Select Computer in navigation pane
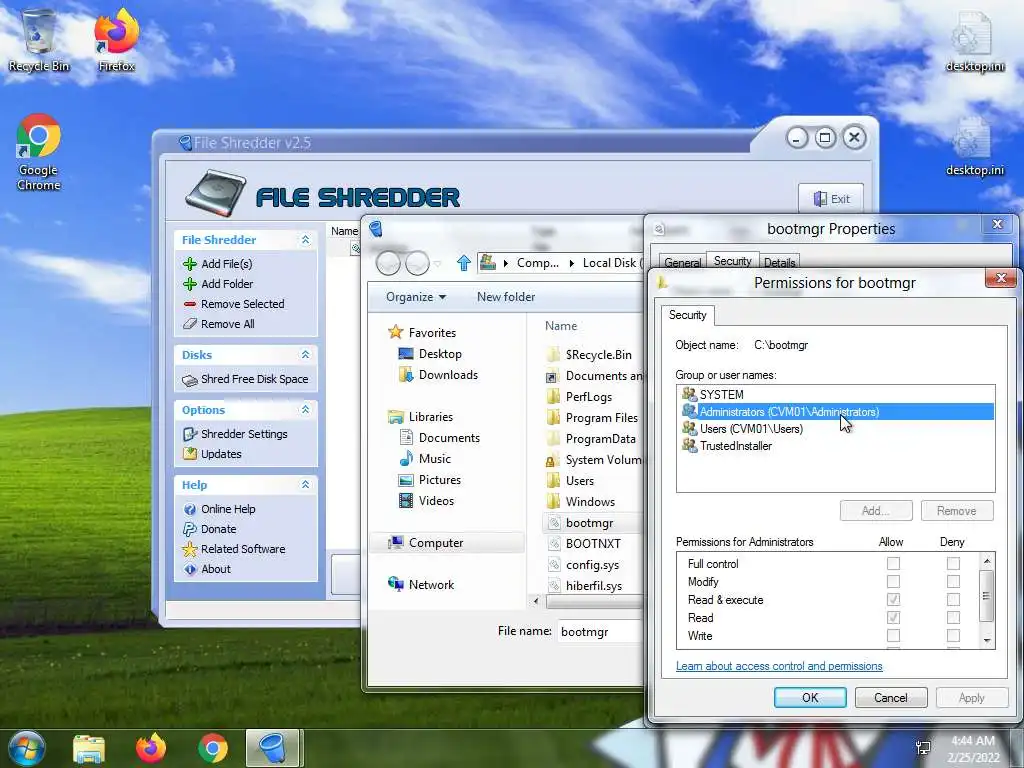This screenshot has width=1024, height=768. click(447, 543)
